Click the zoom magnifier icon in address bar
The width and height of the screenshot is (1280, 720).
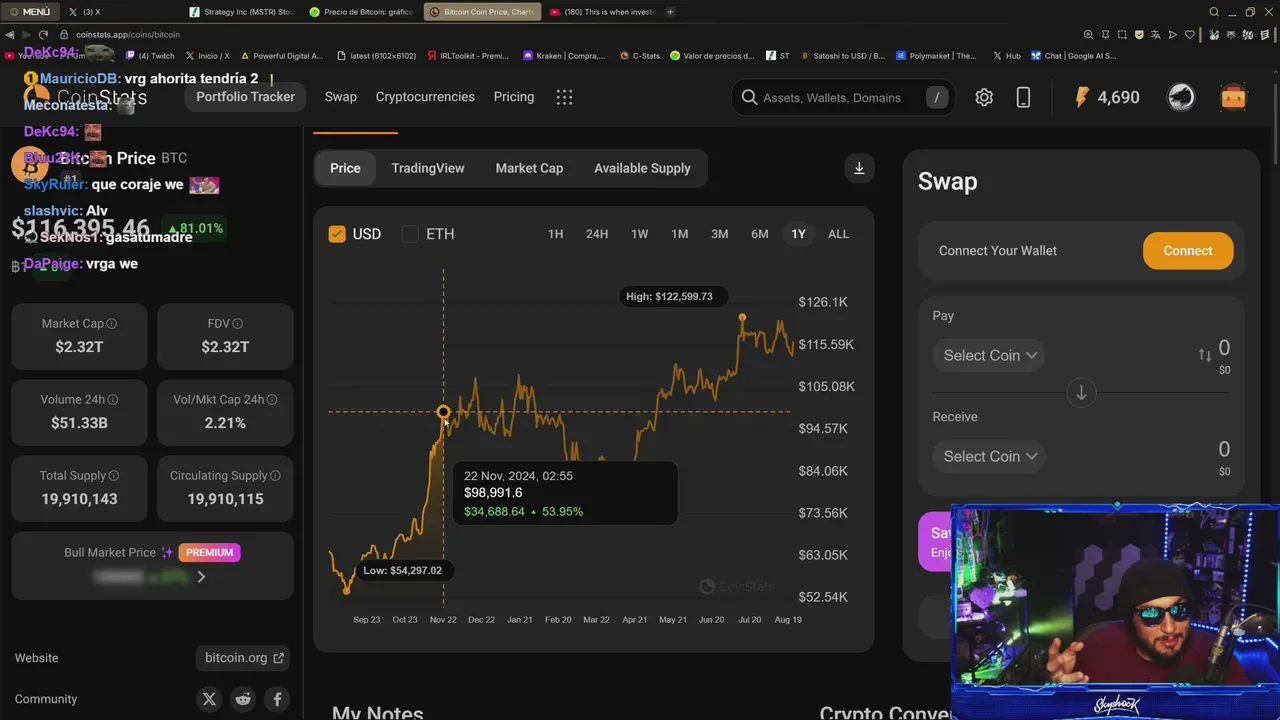1089,34
